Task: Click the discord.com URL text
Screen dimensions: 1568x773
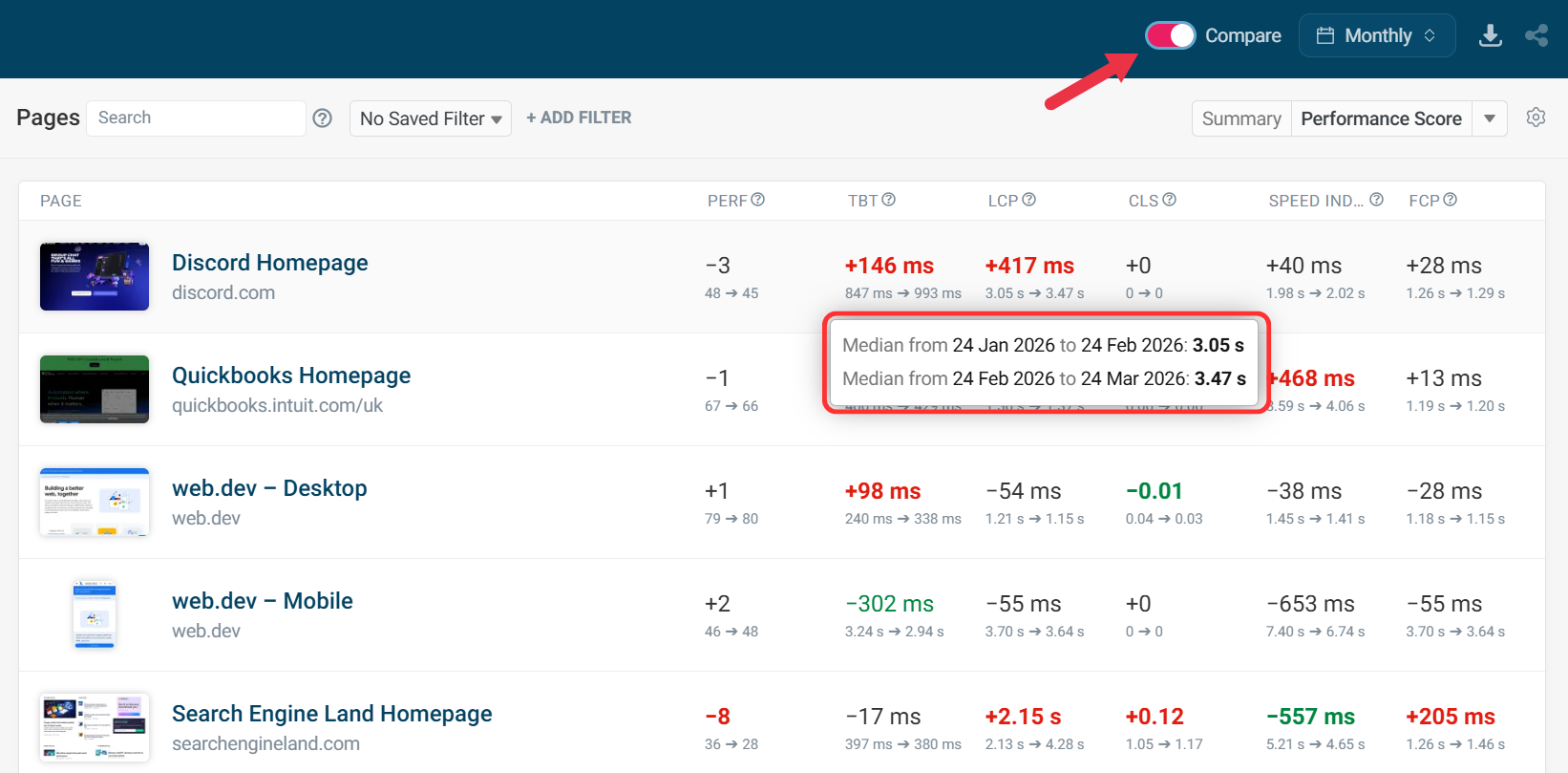Action: pos(223,292)
